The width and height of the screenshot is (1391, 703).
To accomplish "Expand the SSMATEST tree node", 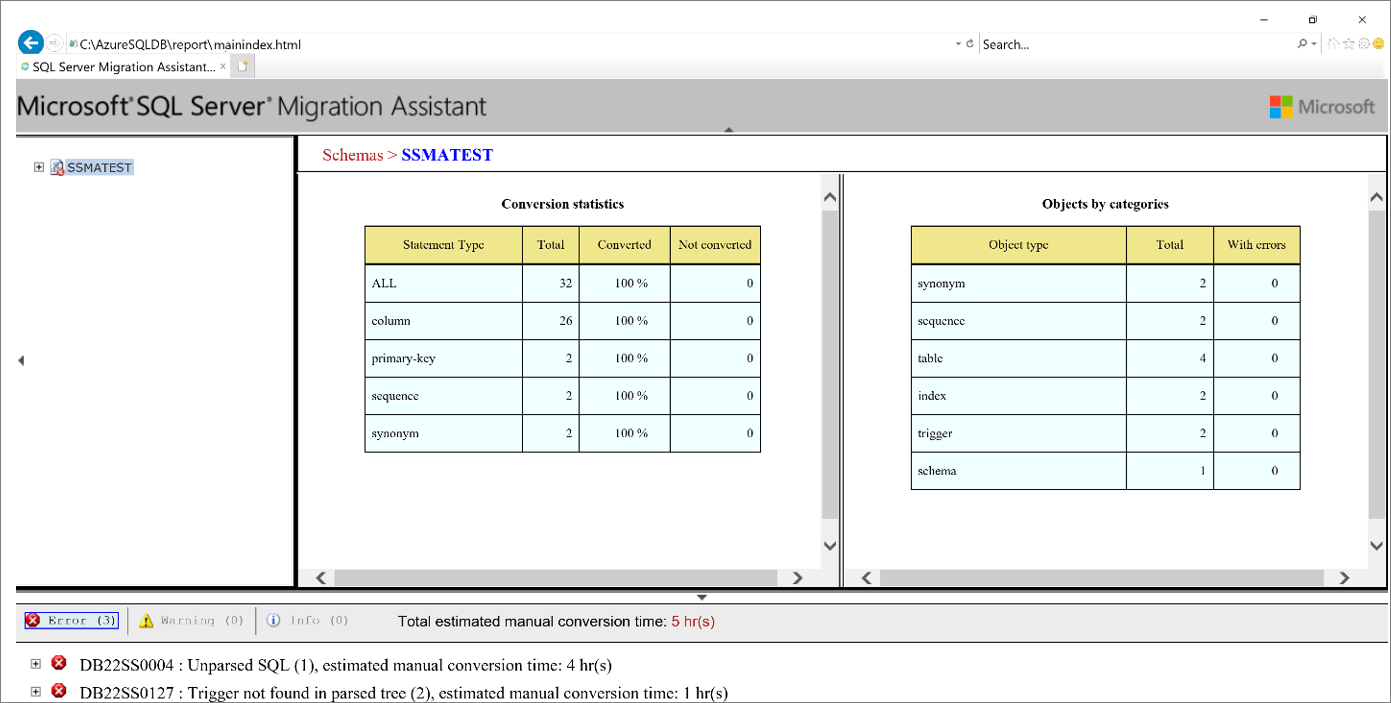I will point(38,167).
